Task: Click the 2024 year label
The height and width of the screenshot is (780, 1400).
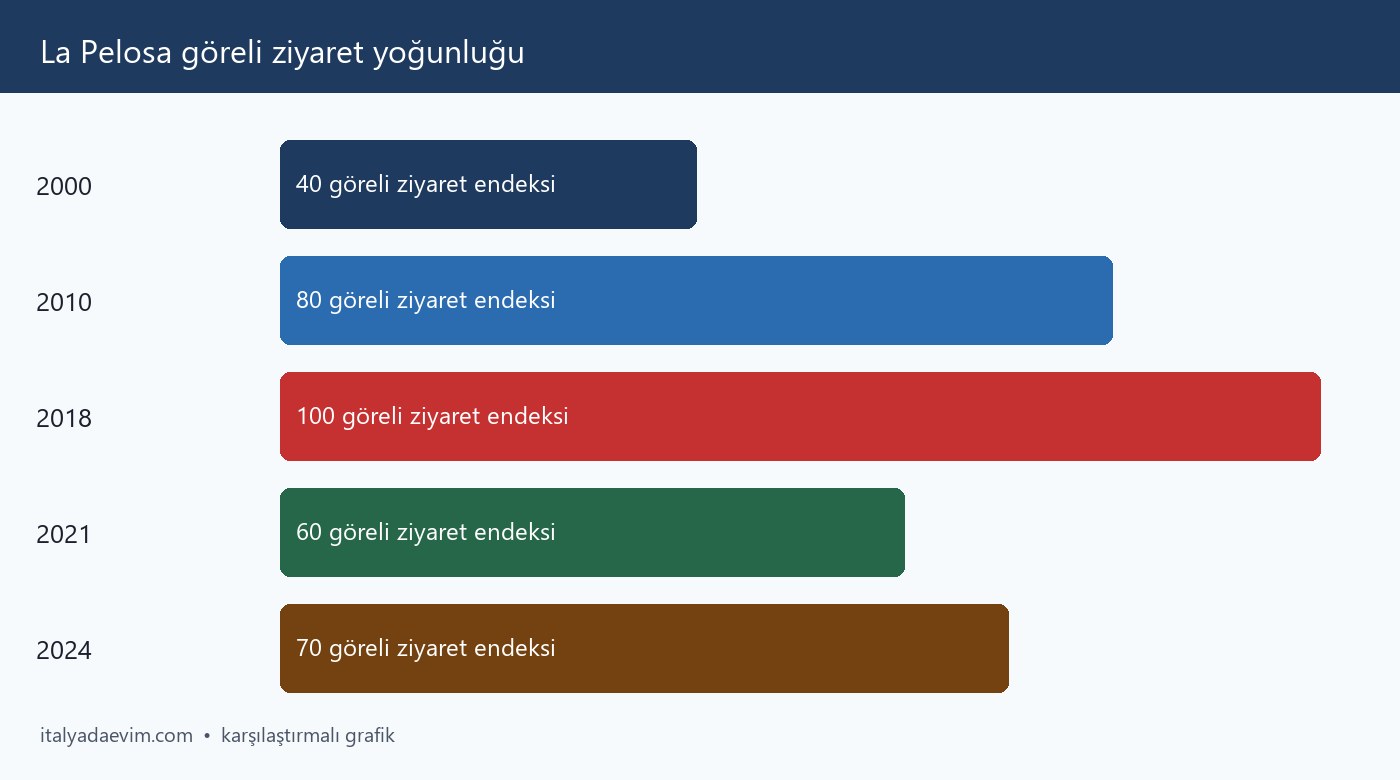Action: tap(64, 651)
